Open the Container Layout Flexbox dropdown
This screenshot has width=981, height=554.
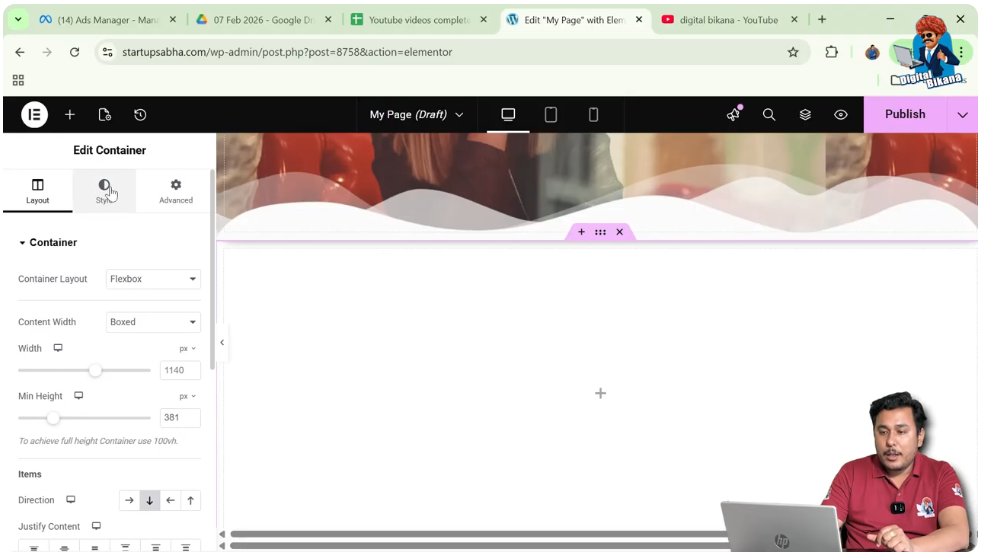point(153,279)
